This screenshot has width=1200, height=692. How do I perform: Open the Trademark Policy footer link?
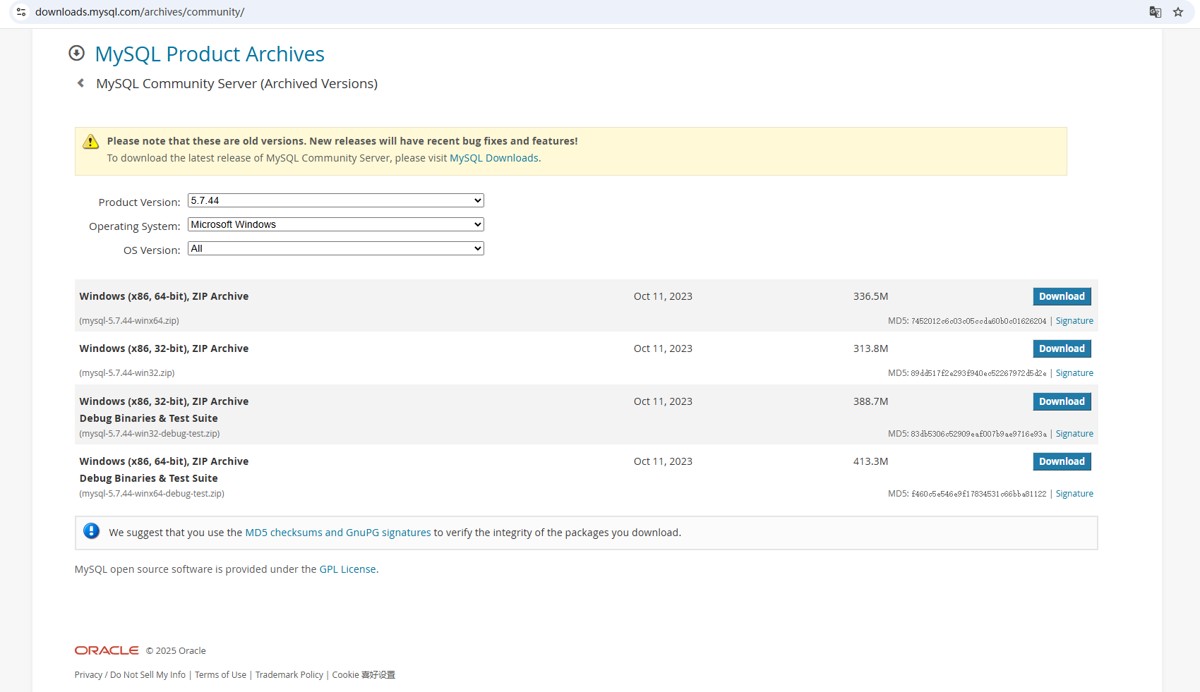[x=289, y=675]
